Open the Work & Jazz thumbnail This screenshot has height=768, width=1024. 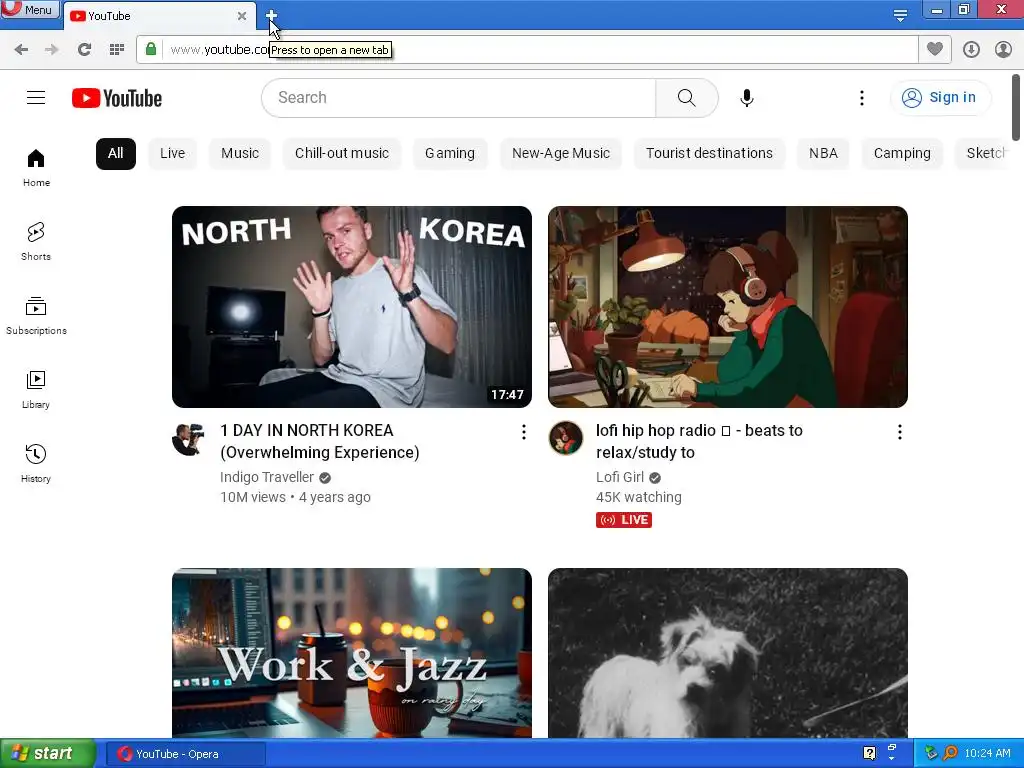(x=352, y=653)
